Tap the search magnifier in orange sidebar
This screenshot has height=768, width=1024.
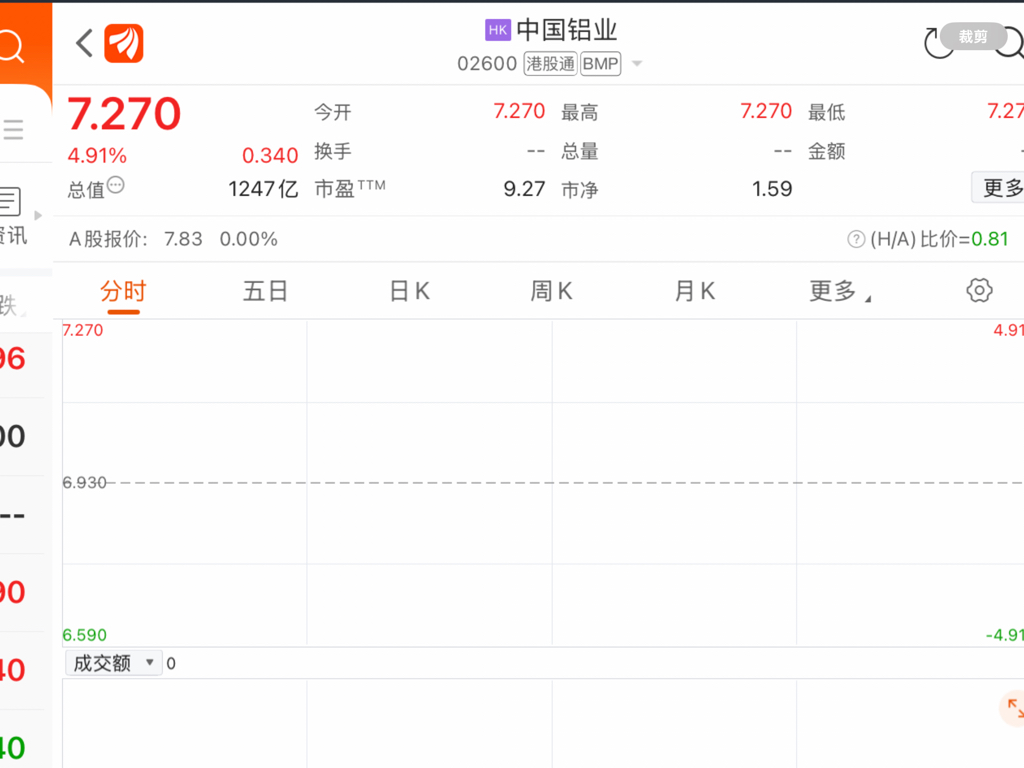(11, 46)
